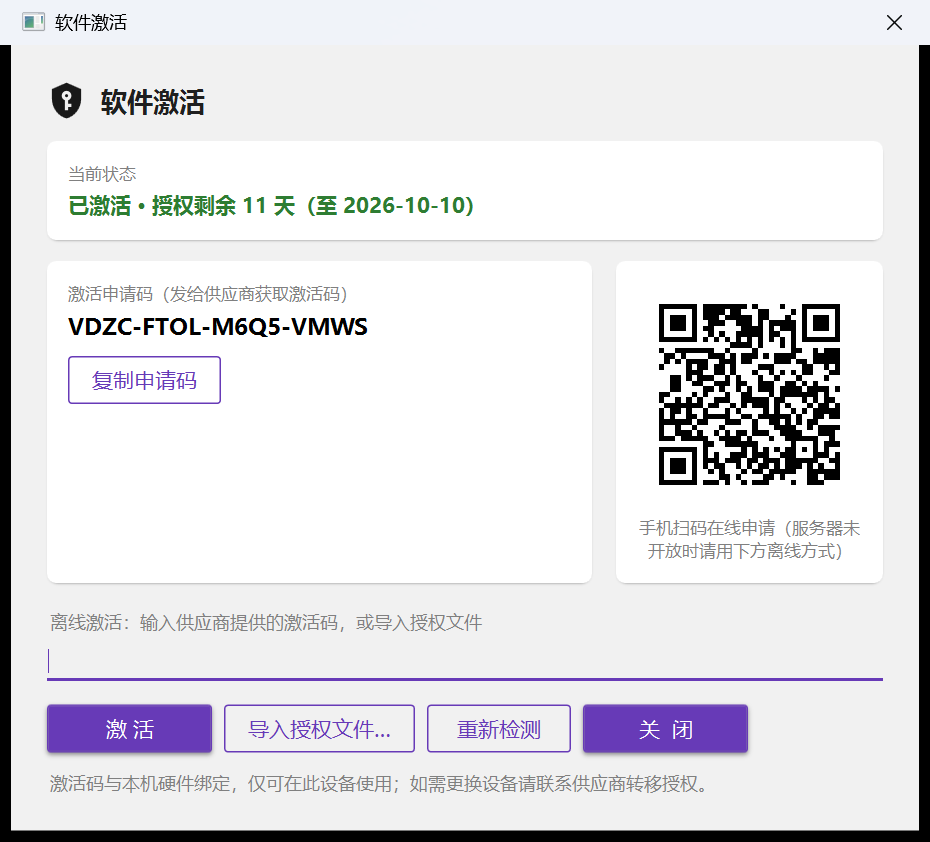Screen dimensions: 930x842
Task: Click the 软件激活 text in the title bar
Action: click(x=91, y=23)
